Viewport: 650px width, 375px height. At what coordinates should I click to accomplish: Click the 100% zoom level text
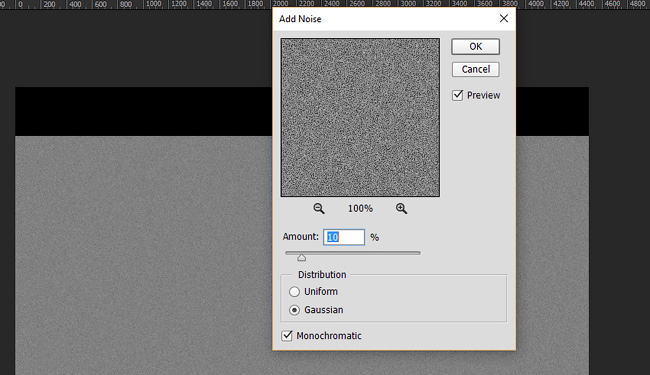click(x=360, y=208)
